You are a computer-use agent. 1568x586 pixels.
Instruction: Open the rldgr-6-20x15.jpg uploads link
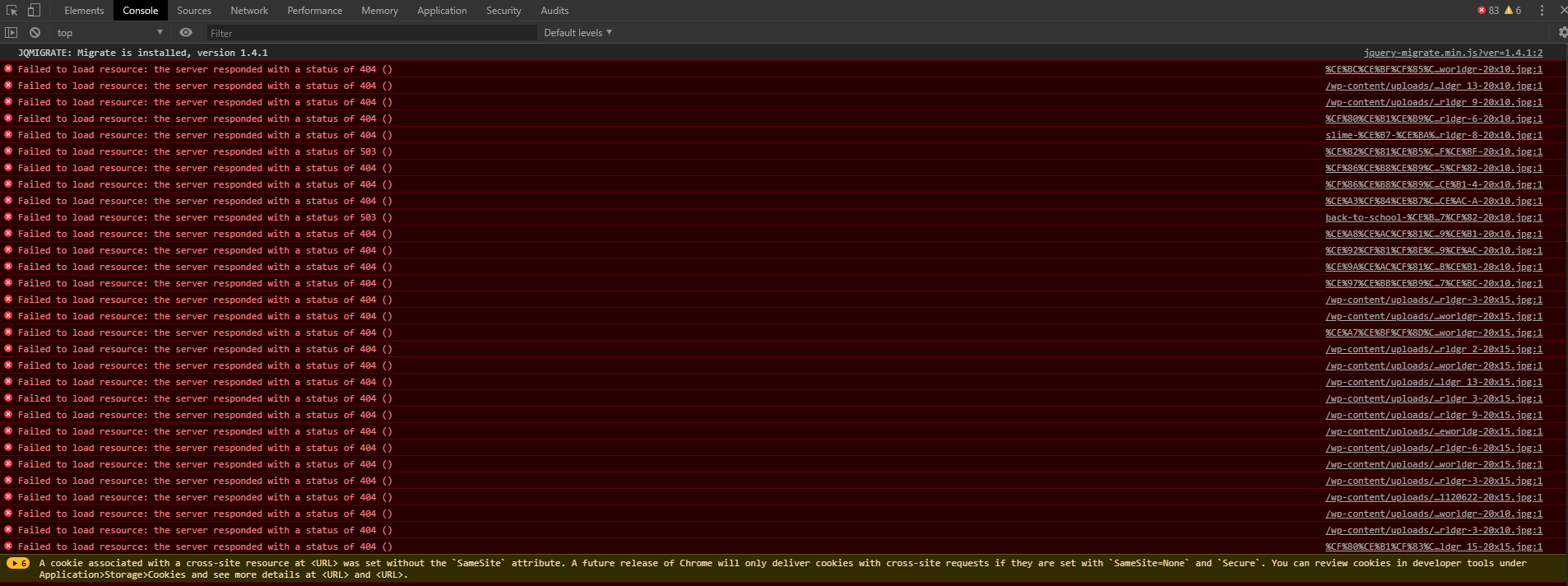[1434, 448]
